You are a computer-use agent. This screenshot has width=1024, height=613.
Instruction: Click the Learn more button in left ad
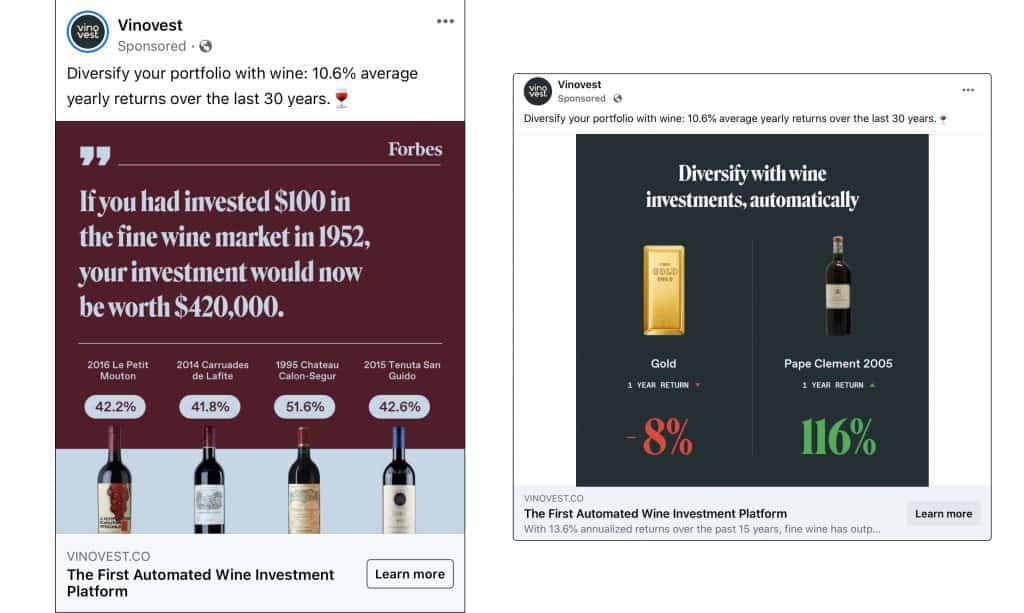click(x=409, y=574)
